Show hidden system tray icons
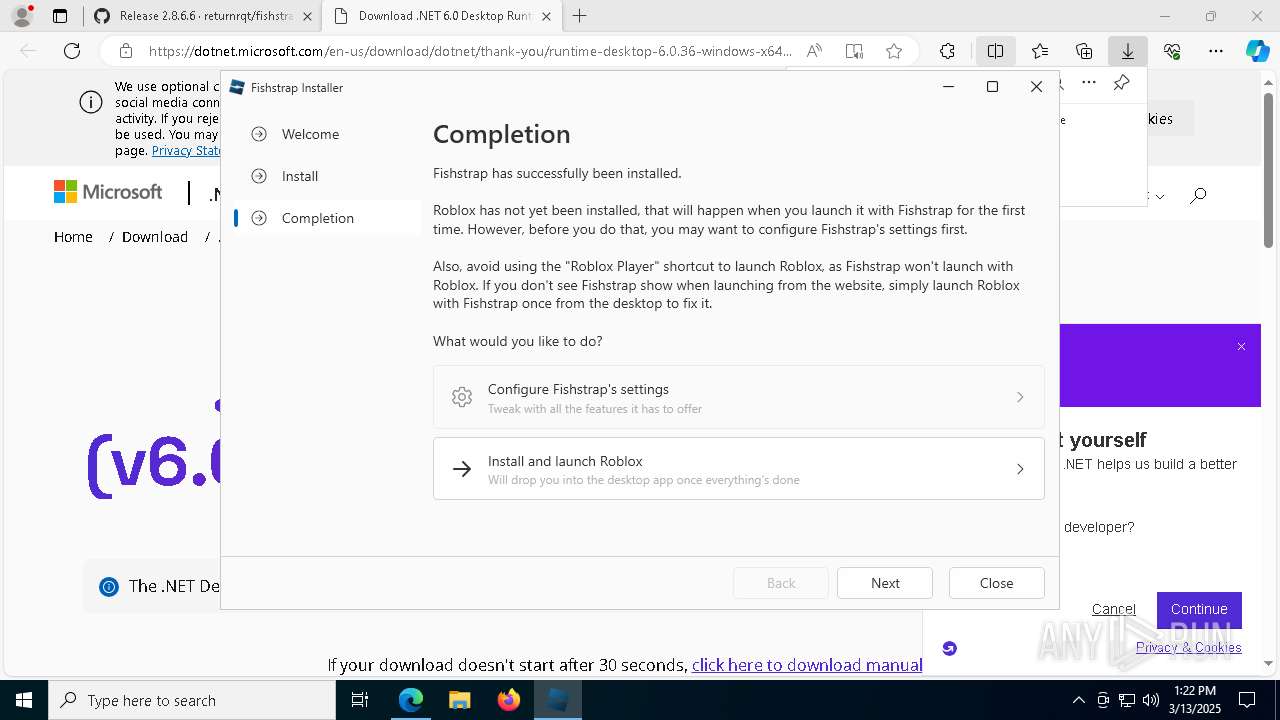1280x720 pixels. point(1078,700)
